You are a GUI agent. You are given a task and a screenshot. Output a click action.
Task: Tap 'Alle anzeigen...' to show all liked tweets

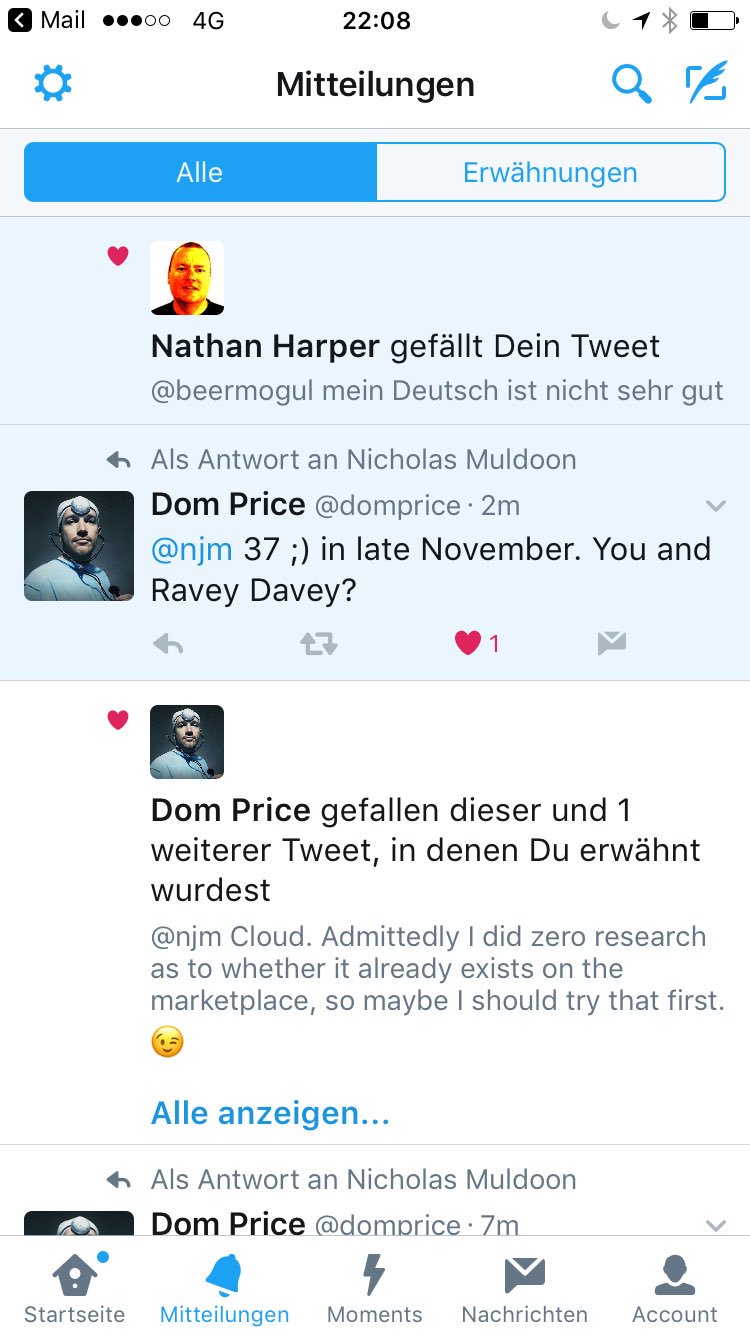click(268, 1112)
